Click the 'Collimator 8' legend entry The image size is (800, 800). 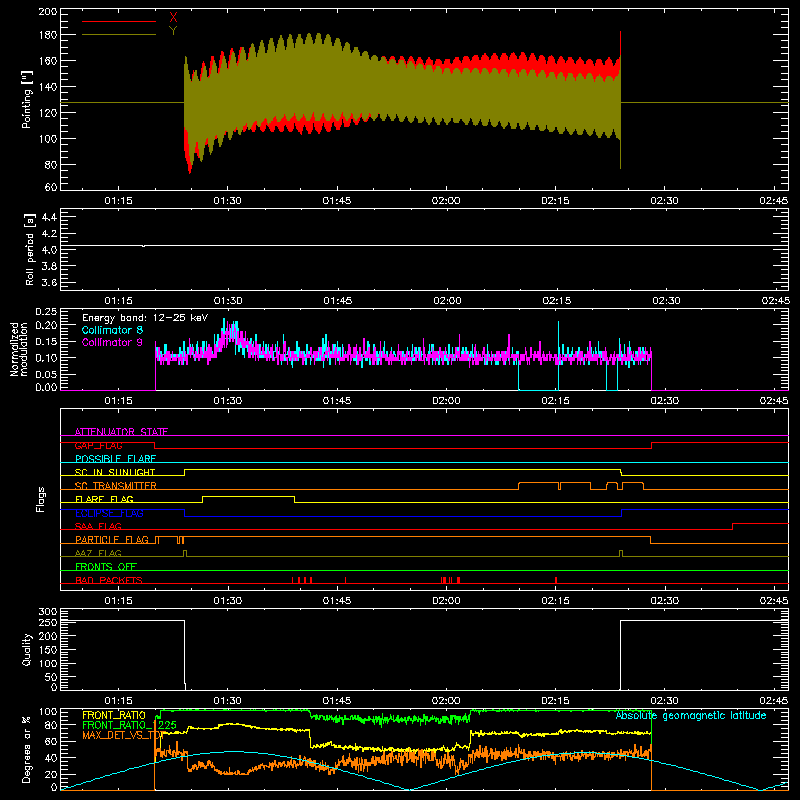pos(112,330)
